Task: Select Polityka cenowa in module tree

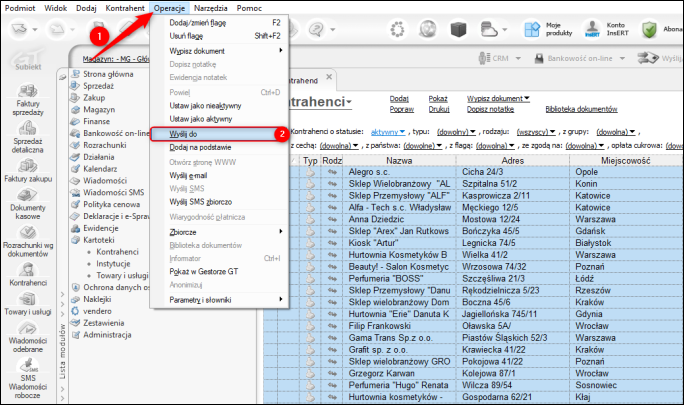Action: (112, 204)
